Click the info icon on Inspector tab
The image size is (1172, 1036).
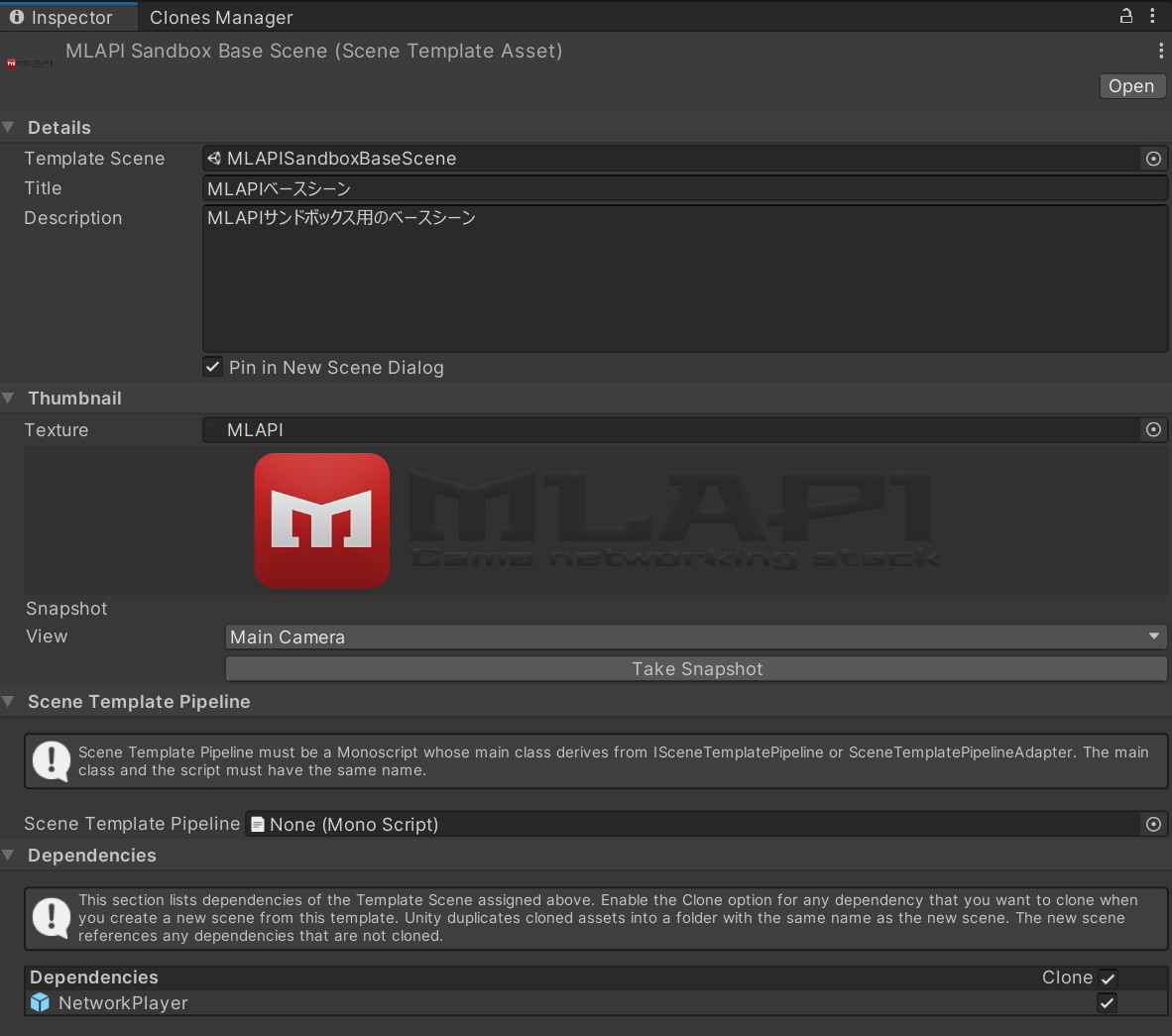click(x=17, y=17)
